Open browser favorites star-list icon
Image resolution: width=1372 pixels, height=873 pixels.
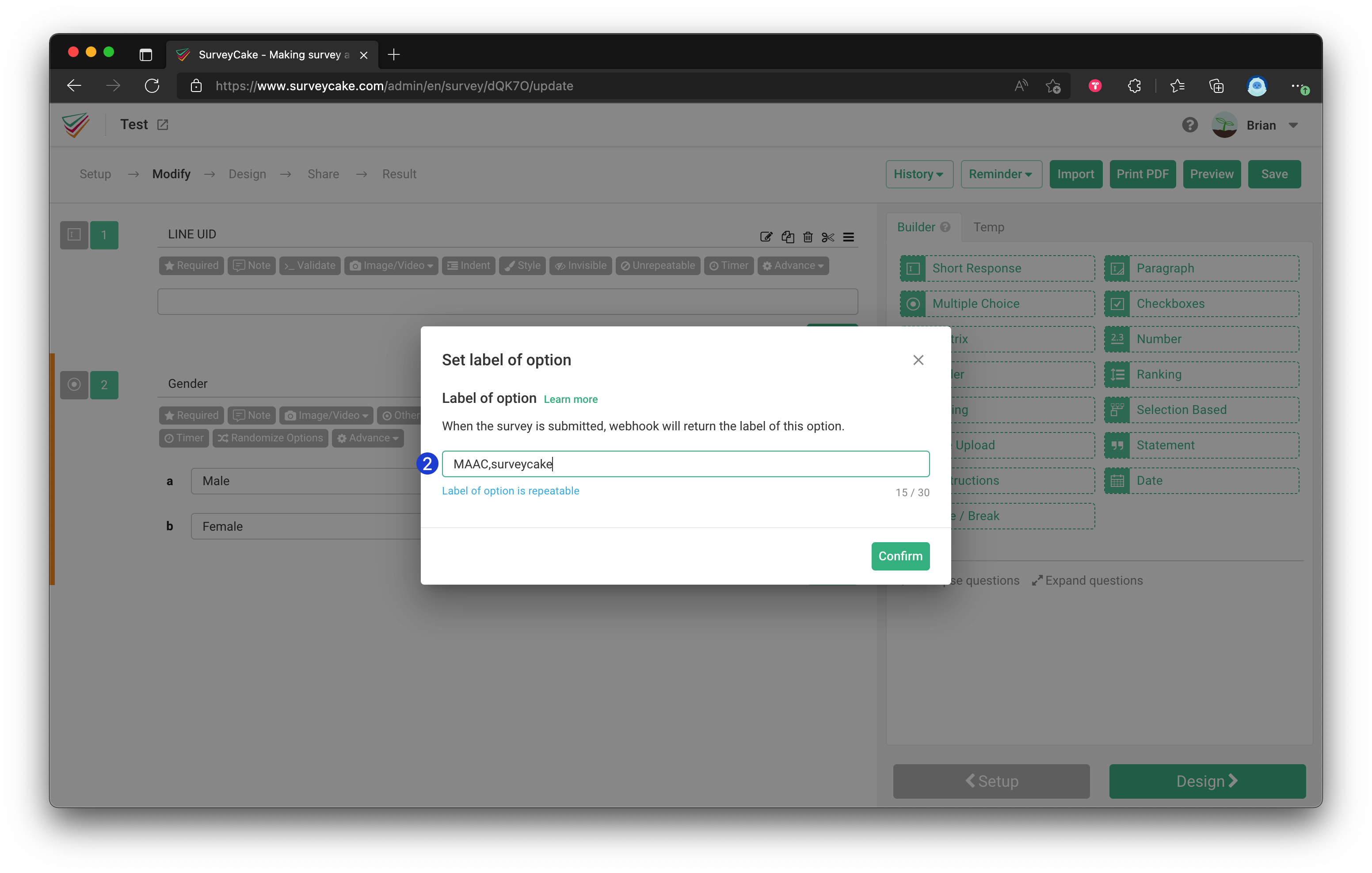1177,86
